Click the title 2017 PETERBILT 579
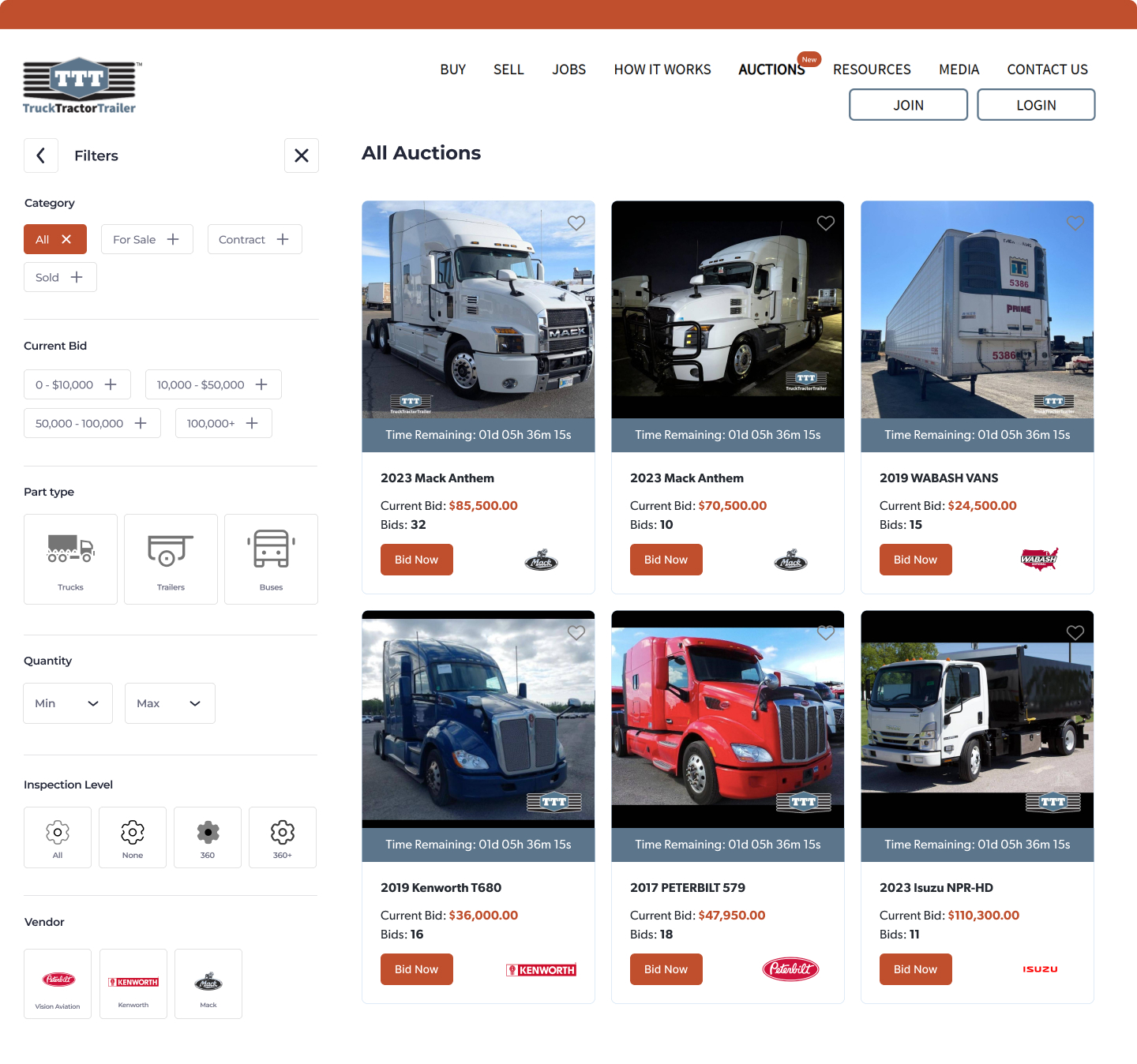 click(x=688, y=888)
